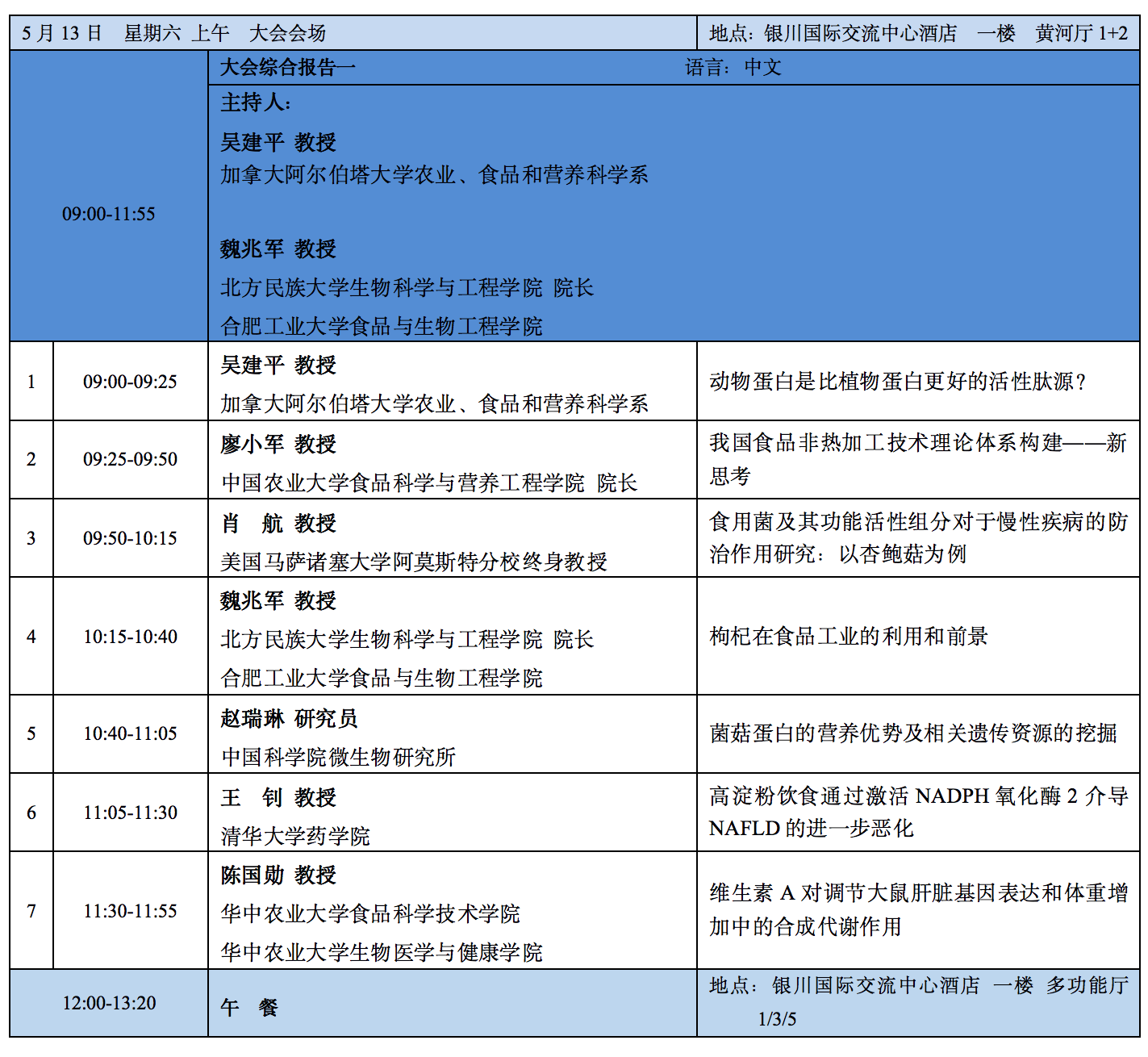1148x1057 pixels.
Task: Click the venue text 黄河厅 1+2
Action: pyautogui.click(x=1081, y=33)
